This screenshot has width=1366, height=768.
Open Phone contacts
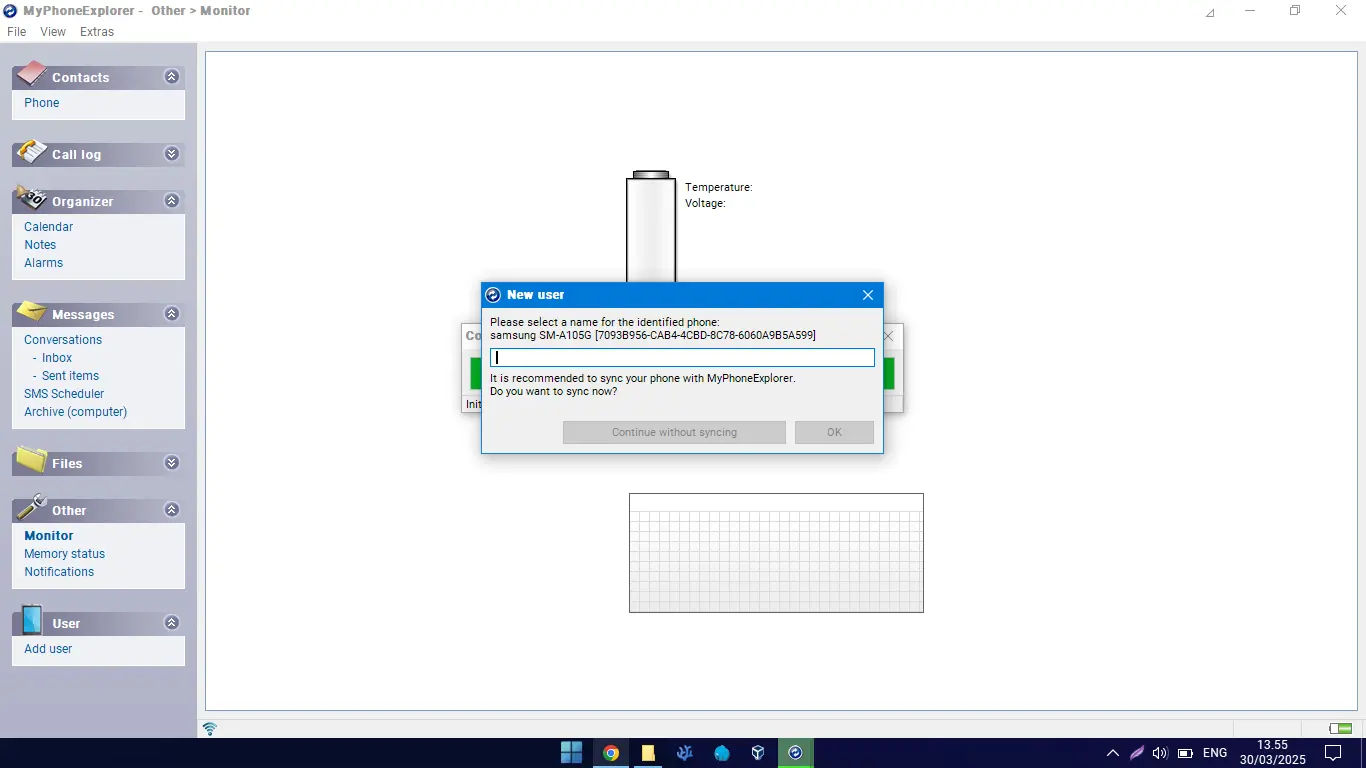[x=42, y=103]
